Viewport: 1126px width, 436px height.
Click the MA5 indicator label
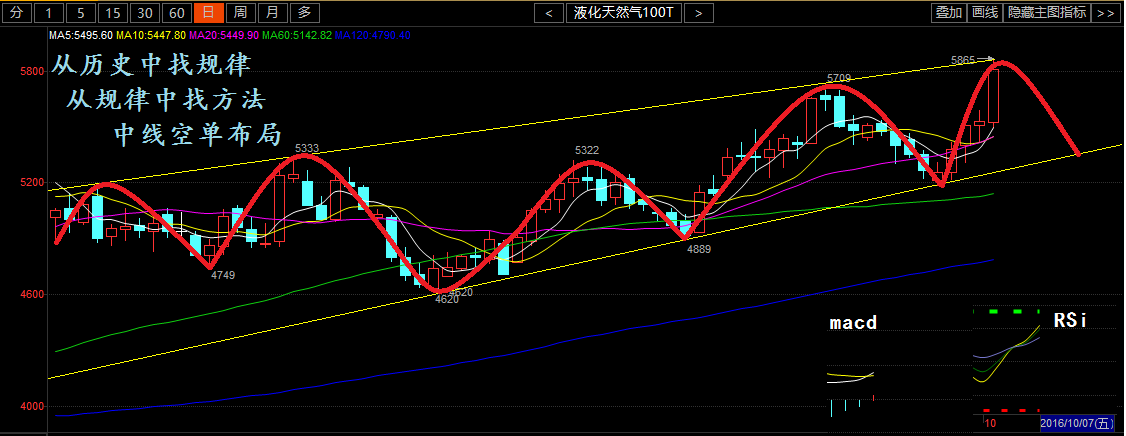point(81,35)
